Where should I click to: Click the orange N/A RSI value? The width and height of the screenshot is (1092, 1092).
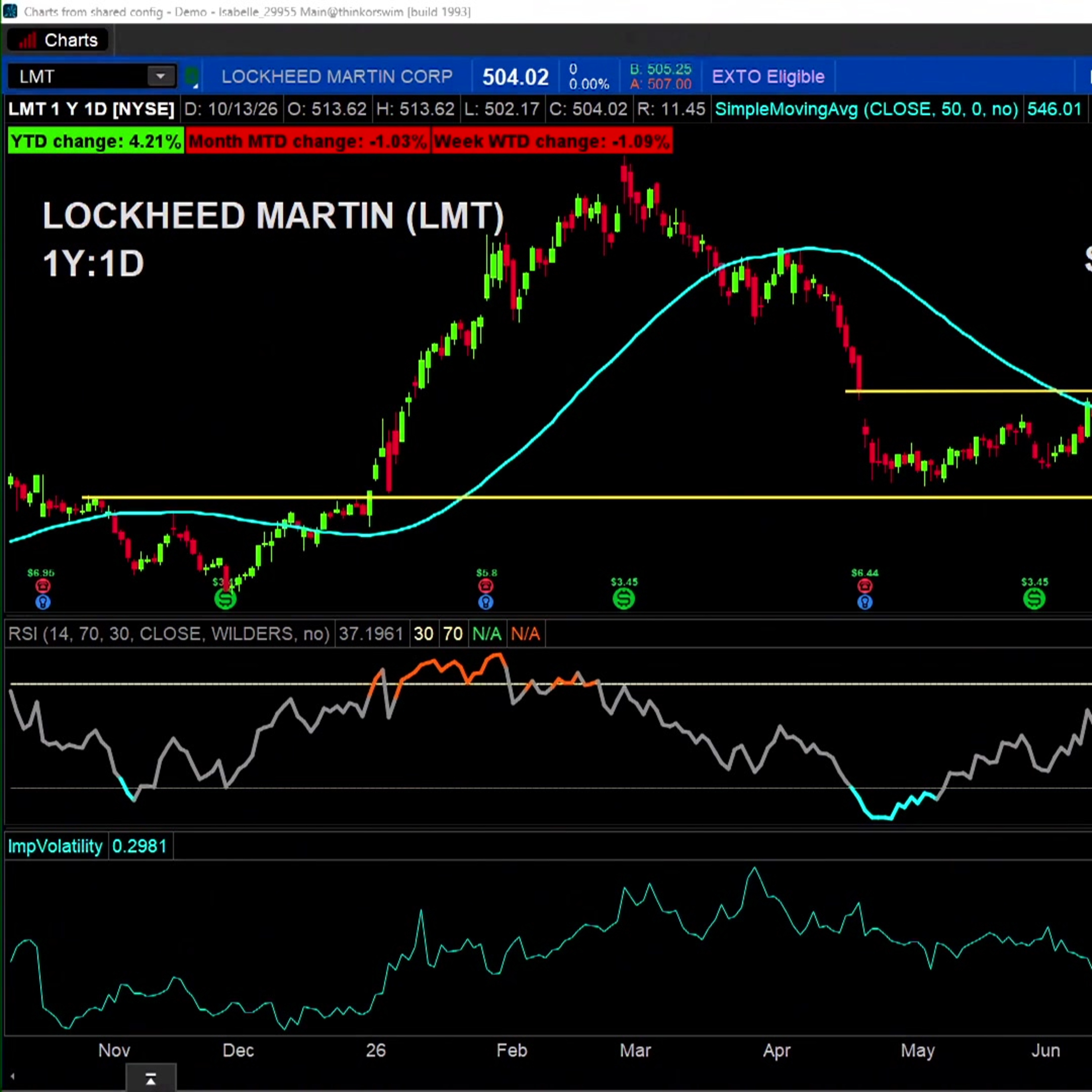click(526, 634)
